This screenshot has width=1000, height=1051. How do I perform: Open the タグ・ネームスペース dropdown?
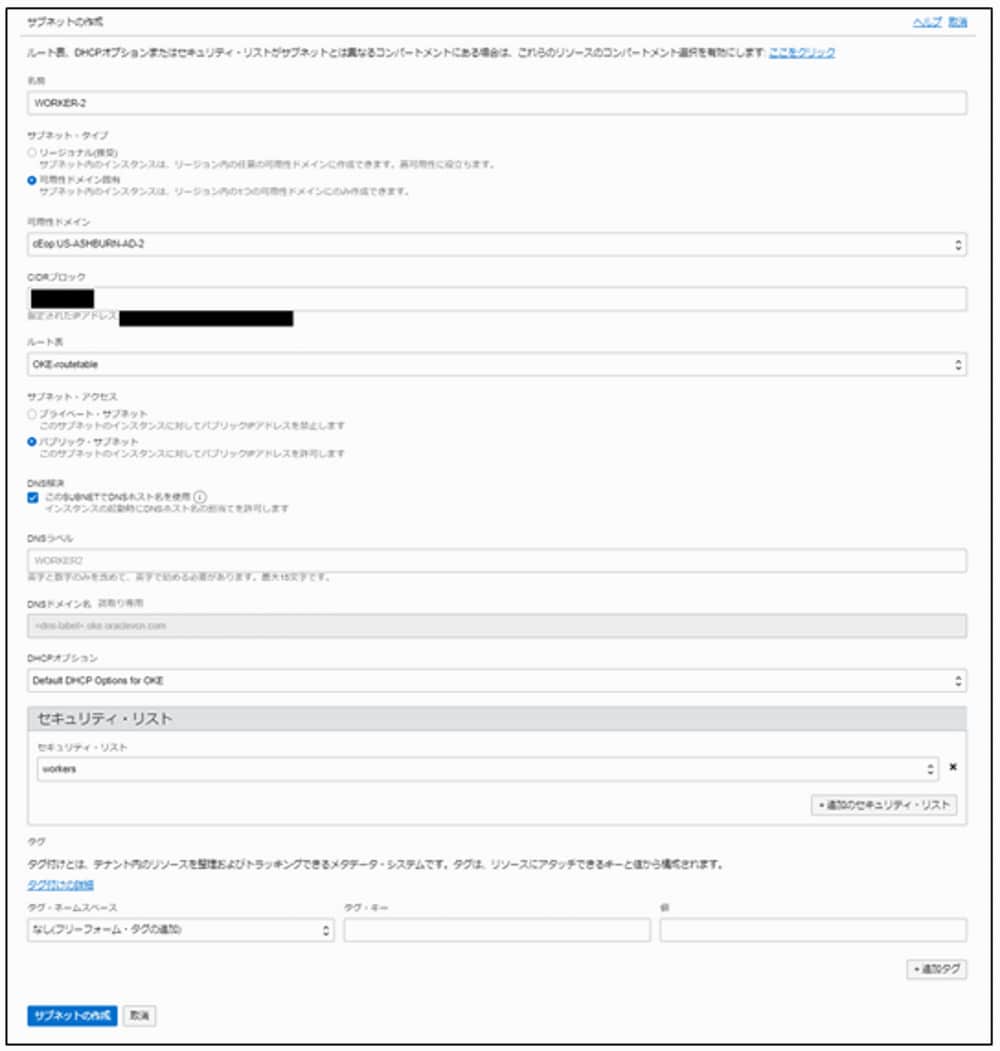pos(180,930)
